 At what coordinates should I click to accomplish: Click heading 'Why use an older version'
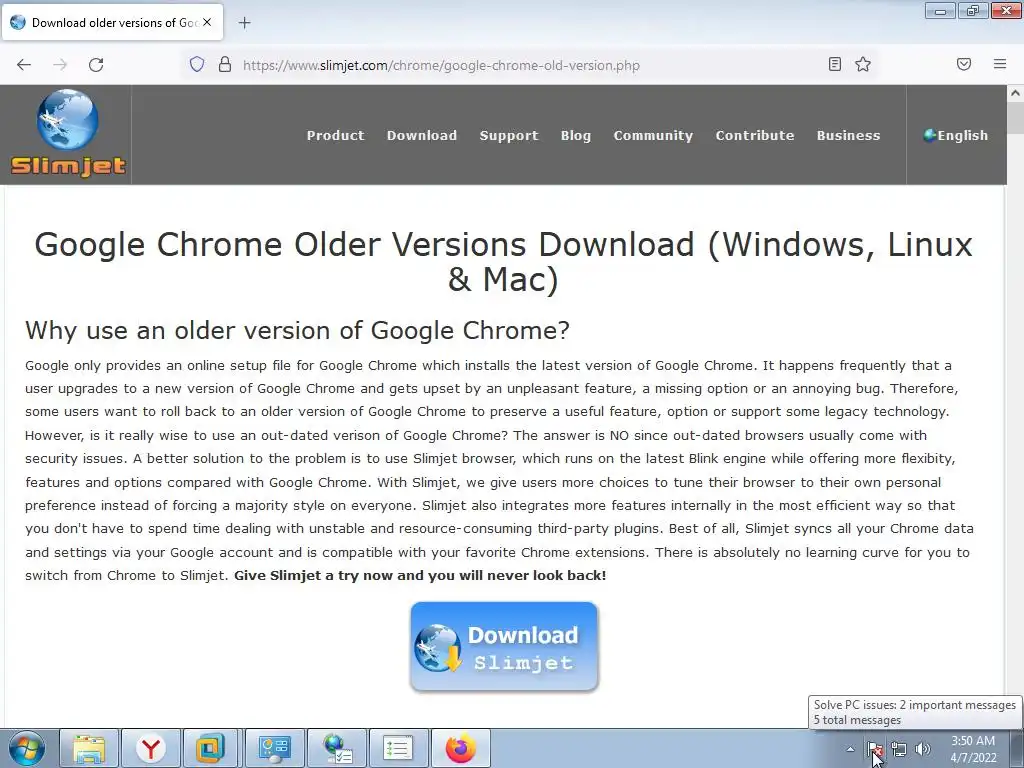coord(297,330)
